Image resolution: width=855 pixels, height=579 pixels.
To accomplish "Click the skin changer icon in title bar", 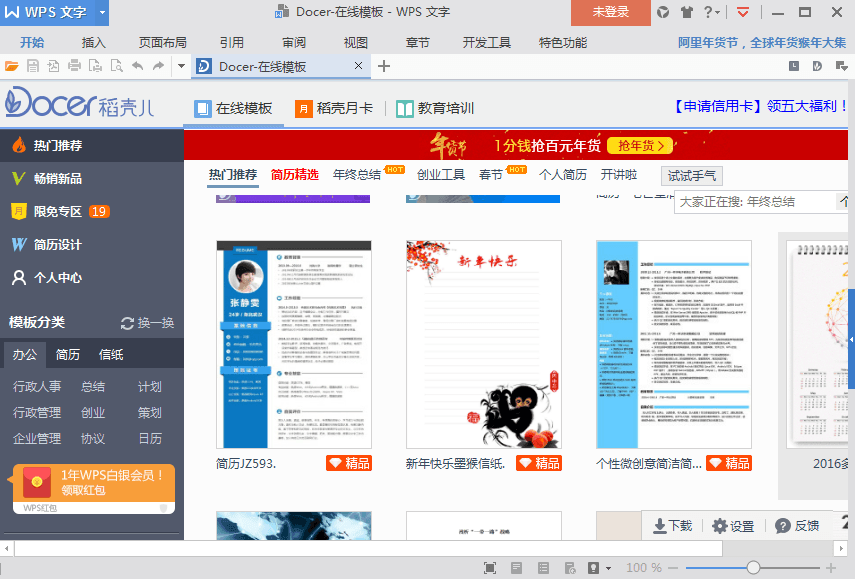I will 663,12.
